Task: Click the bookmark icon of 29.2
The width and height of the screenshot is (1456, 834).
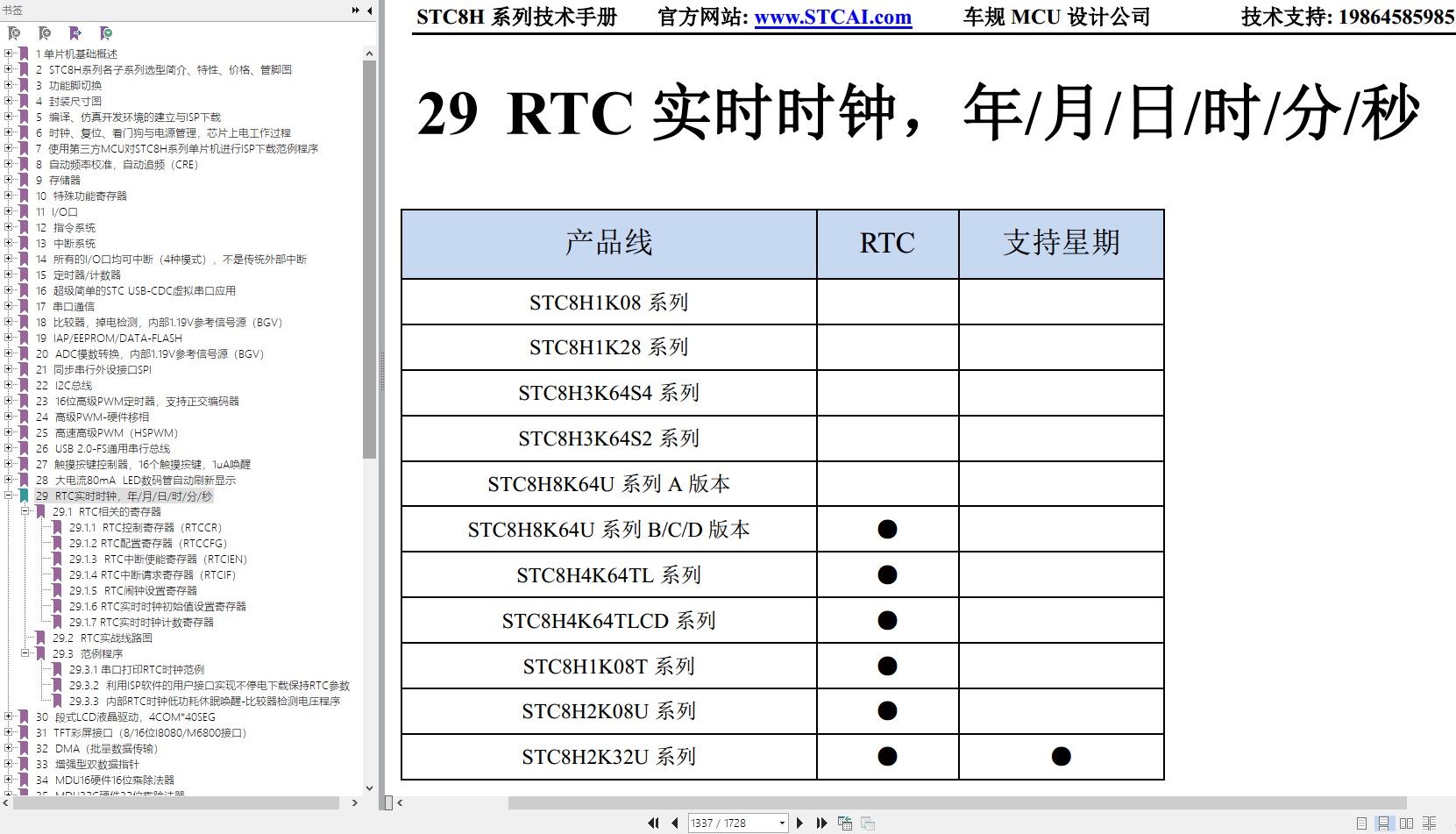Action: coord(40,638)
